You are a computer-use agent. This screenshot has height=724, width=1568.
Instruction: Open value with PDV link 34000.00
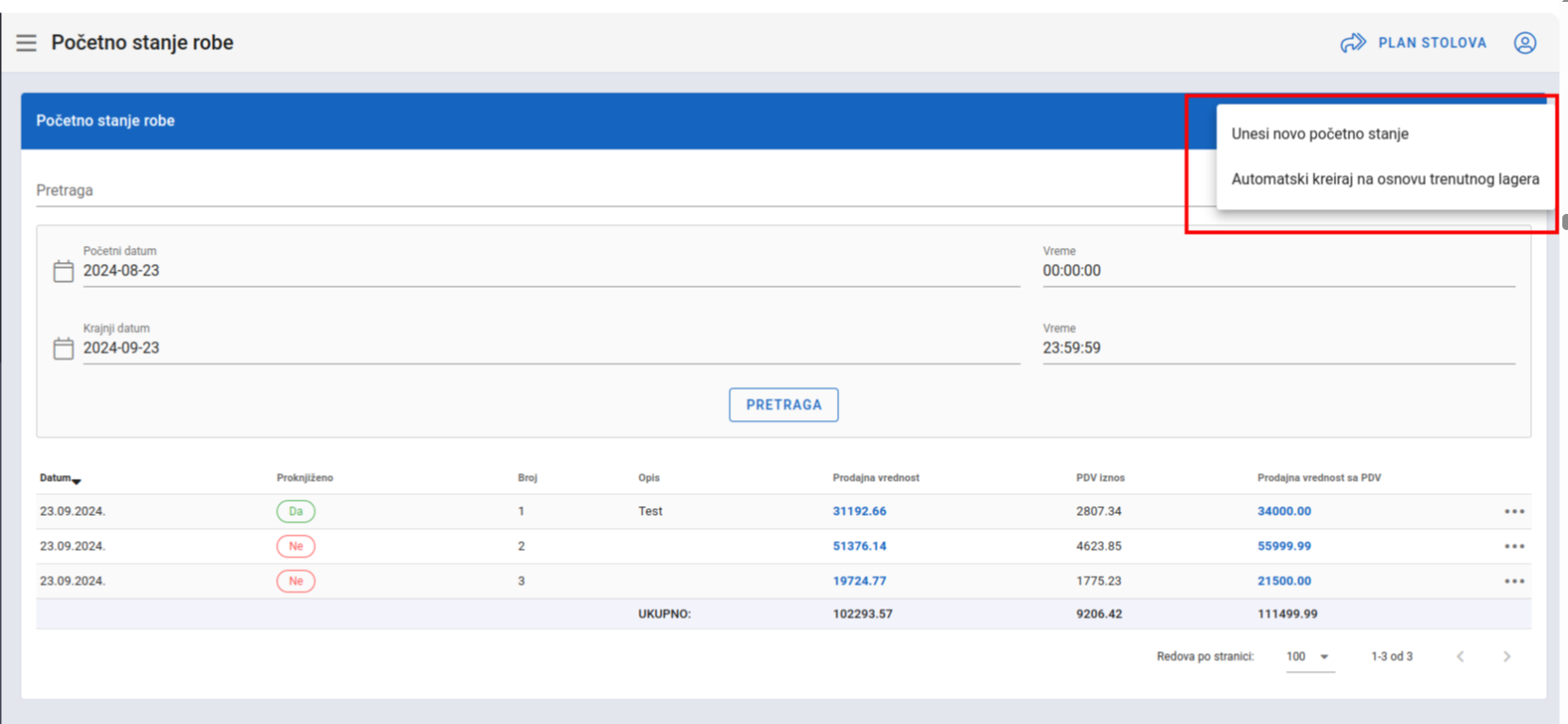[x=1284, y=511]
